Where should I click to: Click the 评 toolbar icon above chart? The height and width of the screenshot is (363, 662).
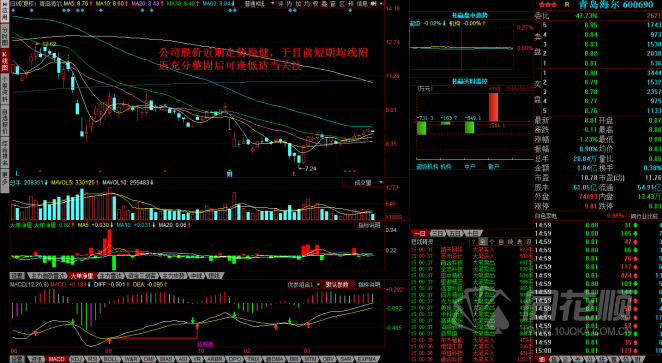tap(281, 3)
